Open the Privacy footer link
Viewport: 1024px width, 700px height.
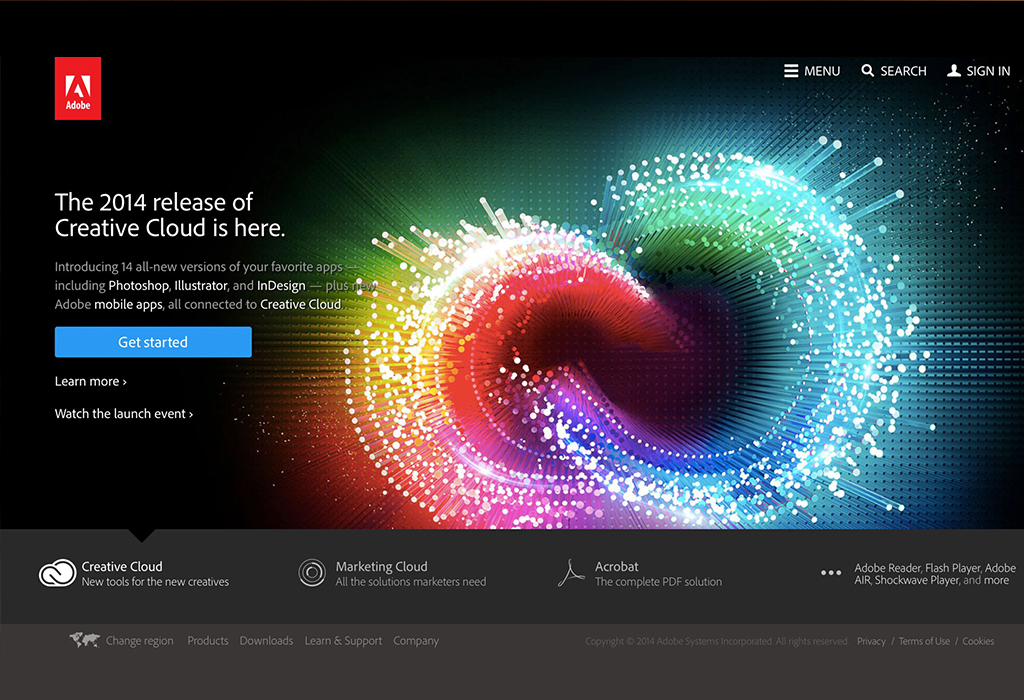tap(871, 641)
